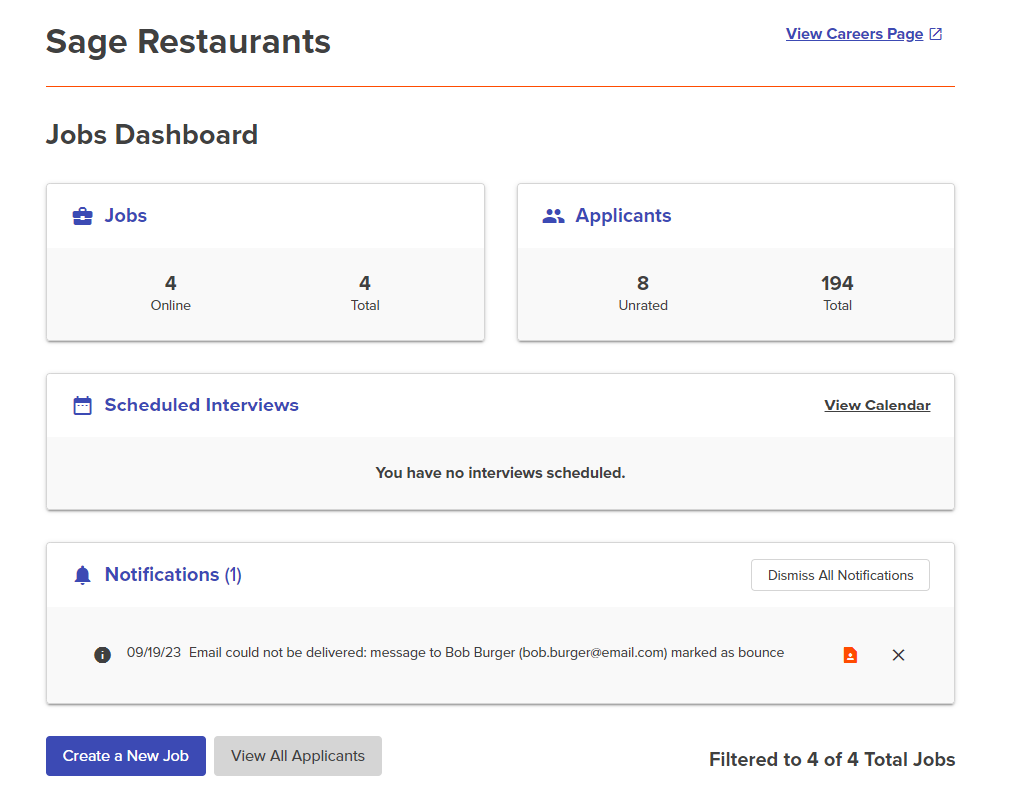Screen dimensions: 1015x800
Task: Click Create a New Job button
Action: point(125,756)
